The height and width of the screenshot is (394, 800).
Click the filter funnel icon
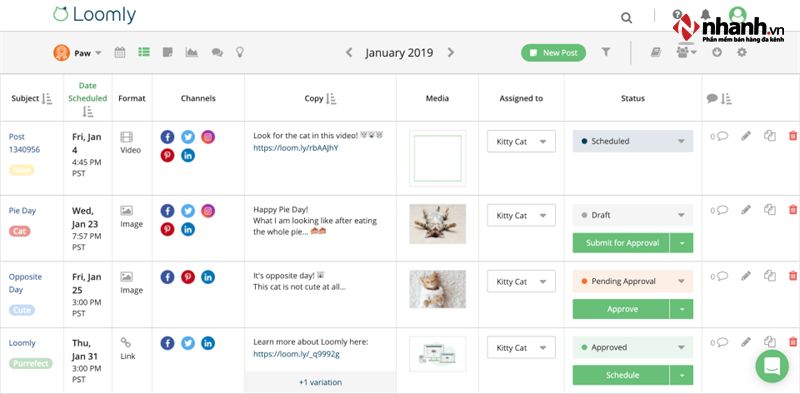coord(606,52)
